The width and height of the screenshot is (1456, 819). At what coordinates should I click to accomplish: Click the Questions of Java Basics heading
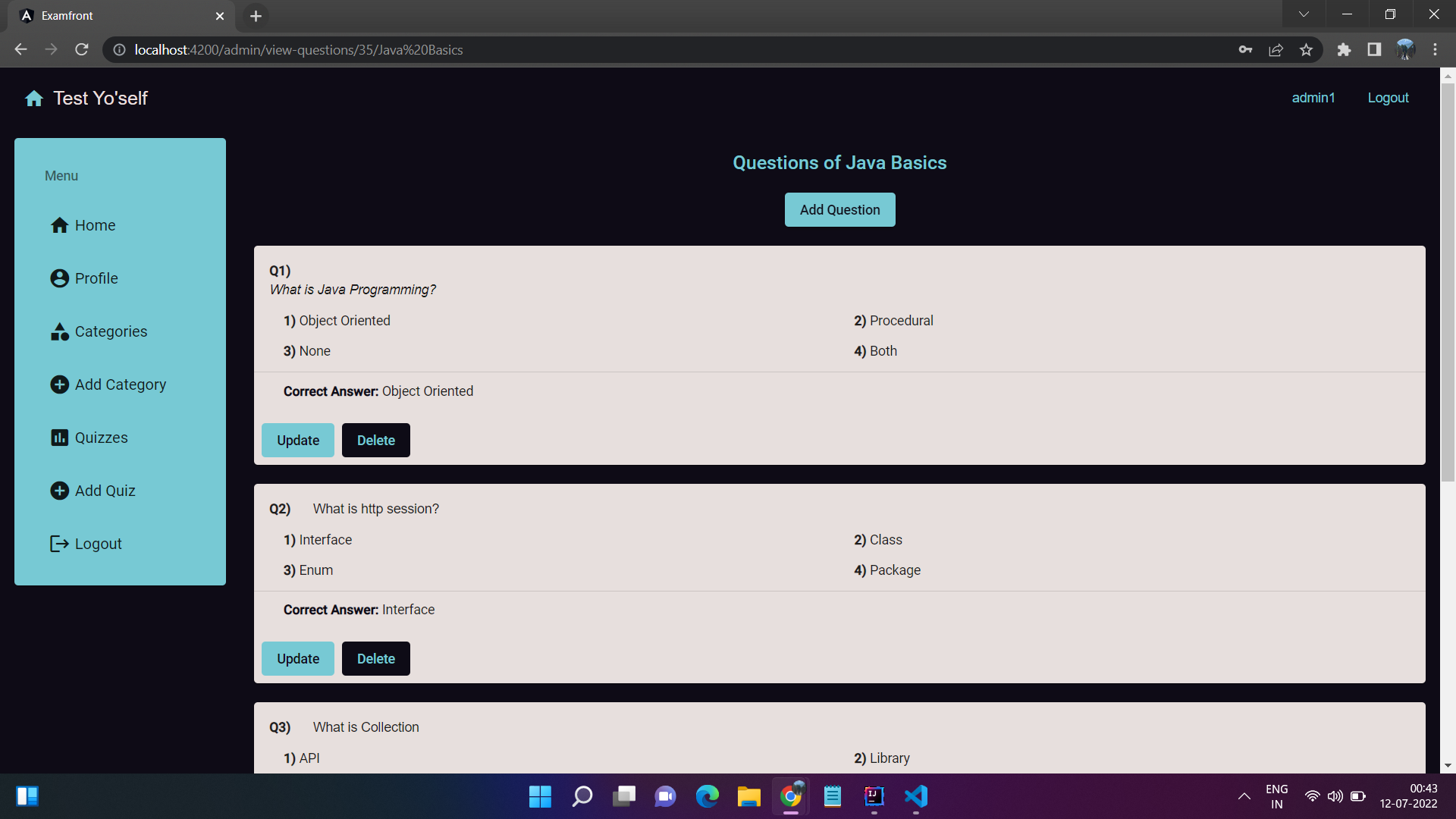click(839, 163)
